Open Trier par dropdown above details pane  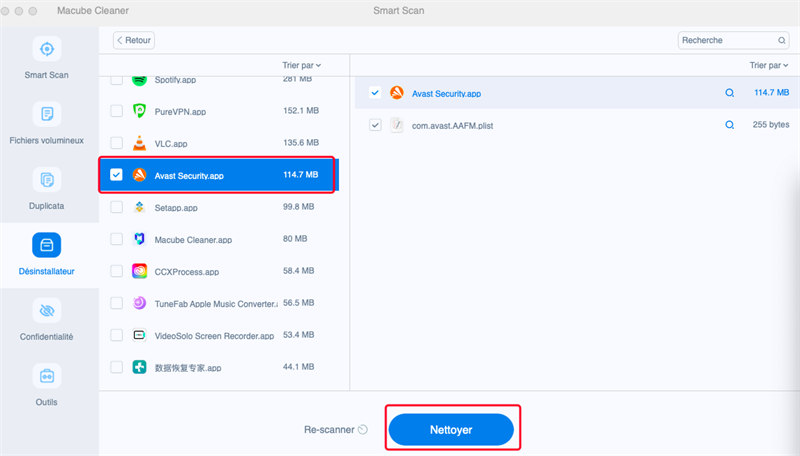pyautogui.click(x=768, y=65)
